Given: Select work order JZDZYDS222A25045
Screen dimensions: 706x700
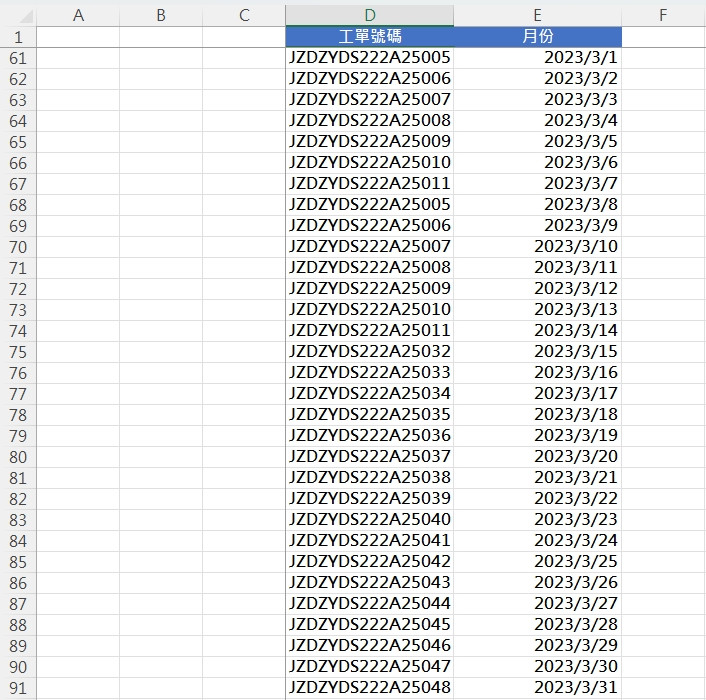Looking at the screenshot, I should [370, 625].
